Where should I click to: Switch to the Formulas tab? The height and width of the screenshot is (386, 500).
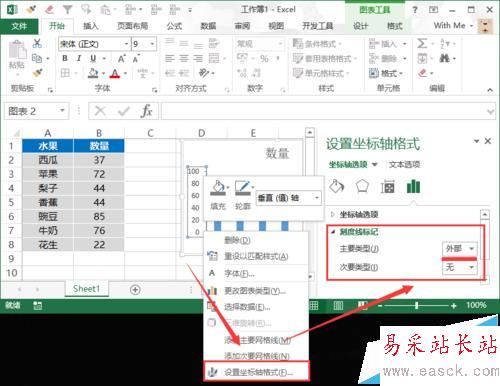pos(174,26)
